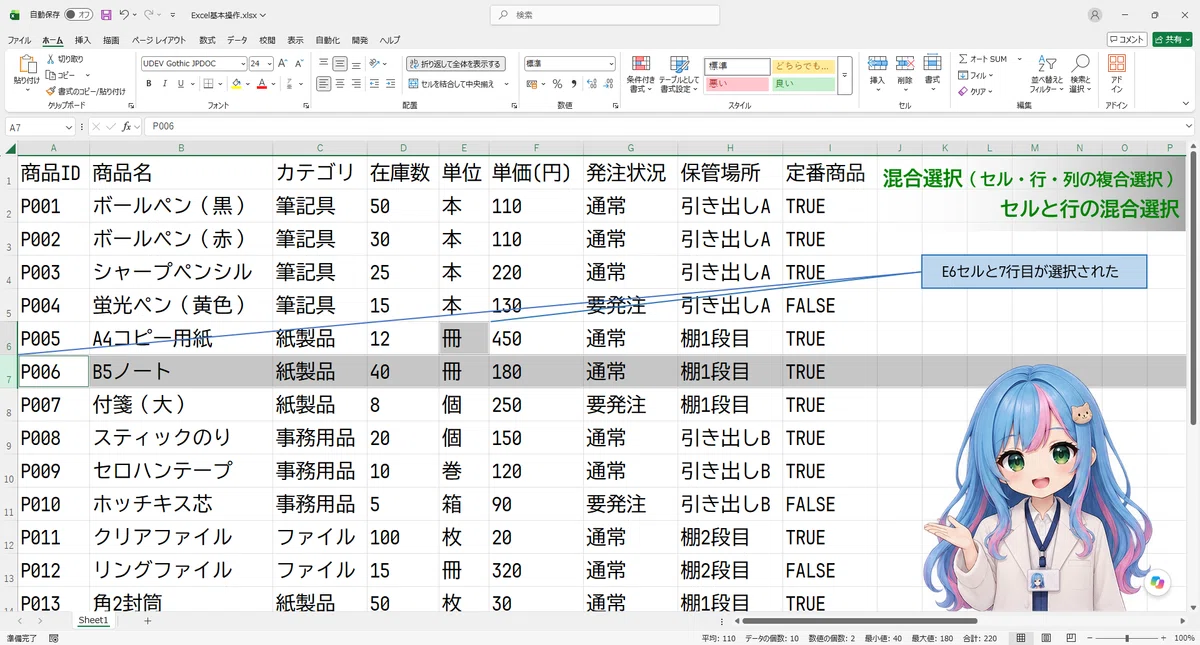Toggle Underline formatting
The height and width of the screenshot is (645, 1200).
point(179,84)
